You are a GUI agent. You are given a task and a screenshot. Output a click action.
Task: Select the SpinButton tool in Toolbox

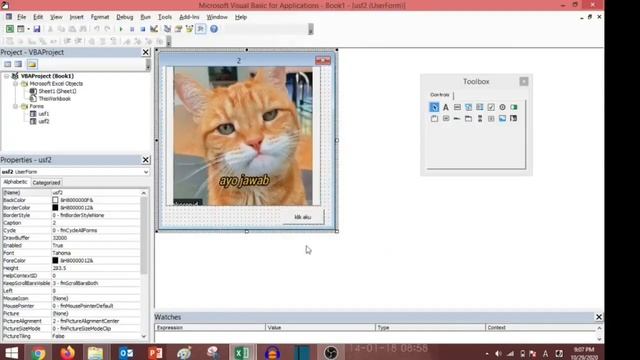[491, 118]
